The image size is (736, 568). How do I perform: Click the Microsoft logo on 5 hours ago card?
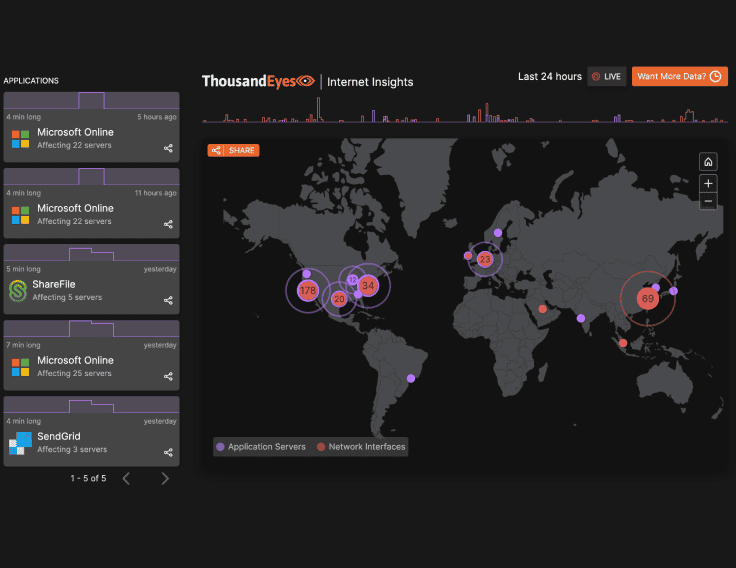click(20, 139)
